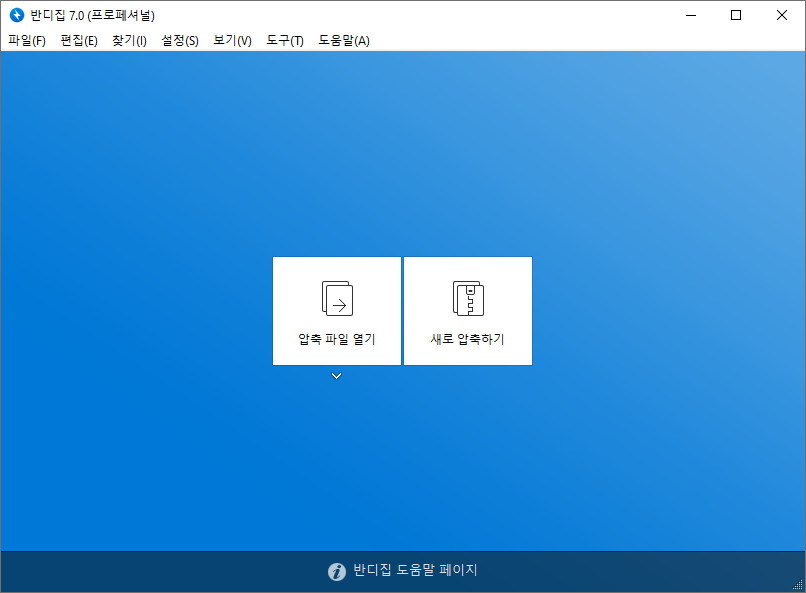Open the 파일(F) menu
Image resolution: width=806 pixels, height=593 pixels.
[x=27, y=41]
